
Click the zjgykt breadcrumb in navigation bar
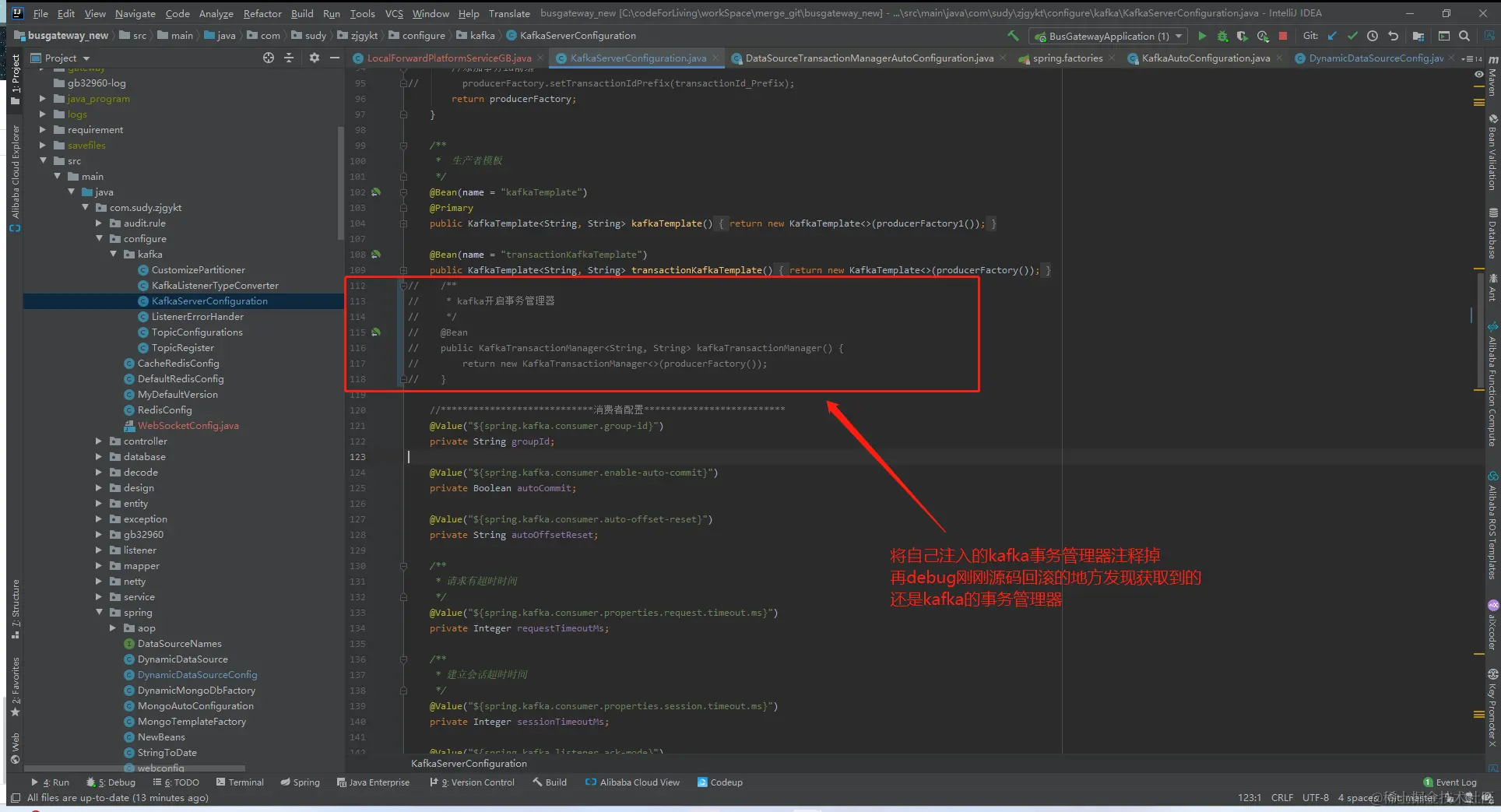point(364,36)
